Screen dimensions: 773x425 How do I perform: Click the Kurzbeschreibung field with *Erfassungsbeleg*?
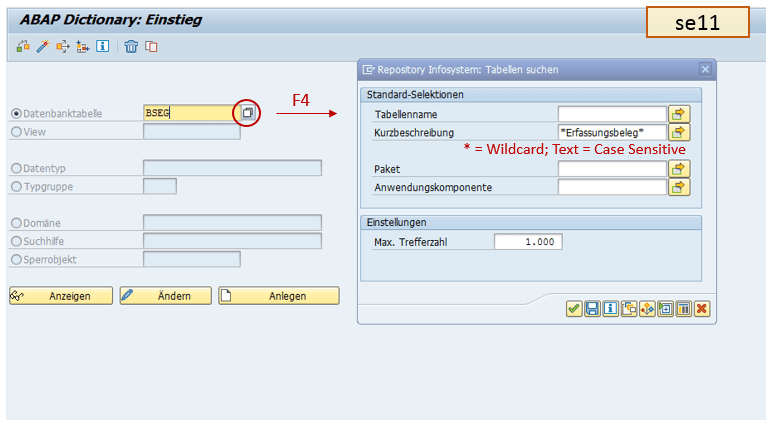(x=612, y=132)
